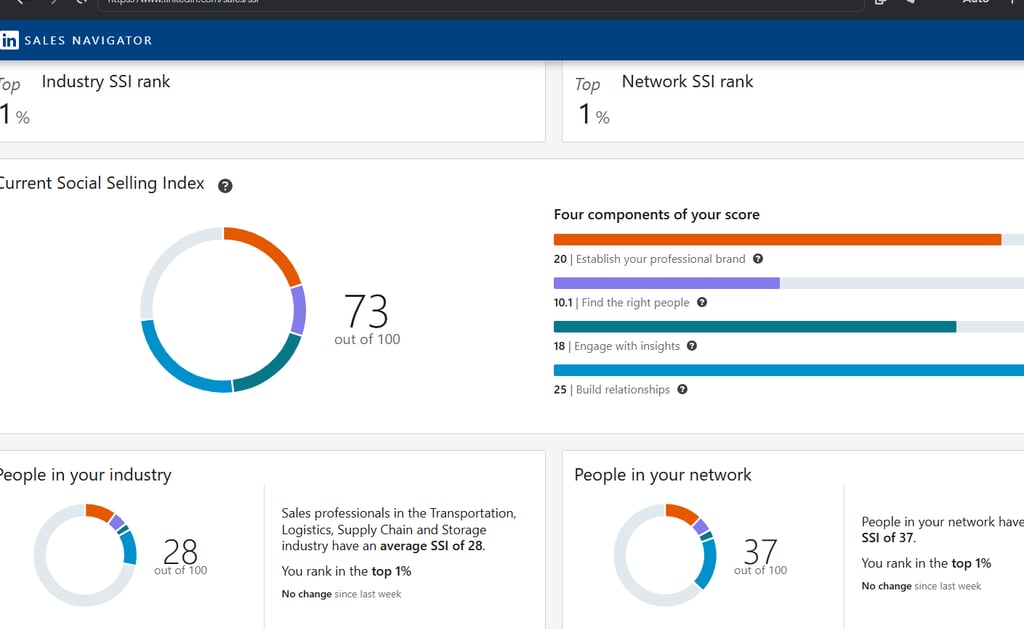Open help icon for Establish your professional brand
The width and height of the screenshot is (1024, 629).
pyautogui.click(x=758, y=259)
